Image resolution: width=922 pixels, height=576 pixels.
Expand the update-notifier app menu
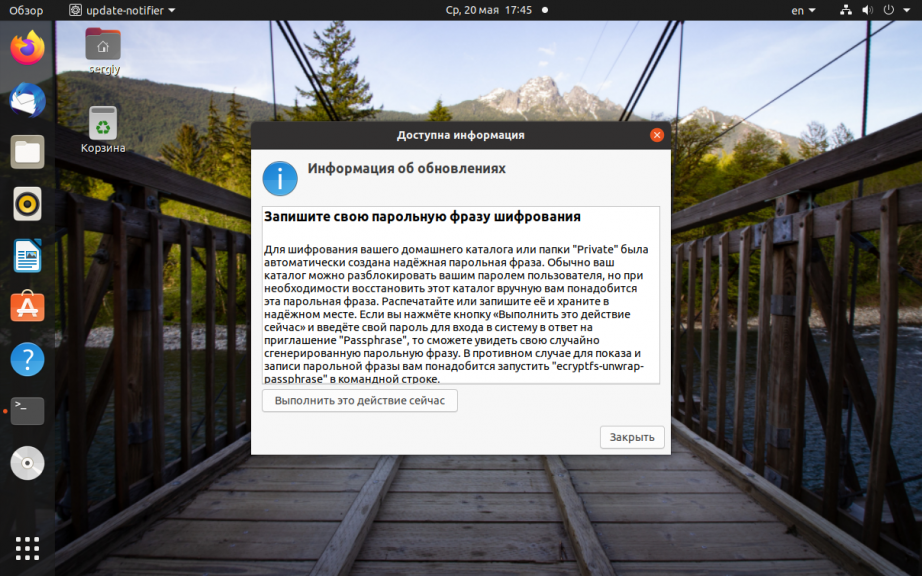pos(122,10)
